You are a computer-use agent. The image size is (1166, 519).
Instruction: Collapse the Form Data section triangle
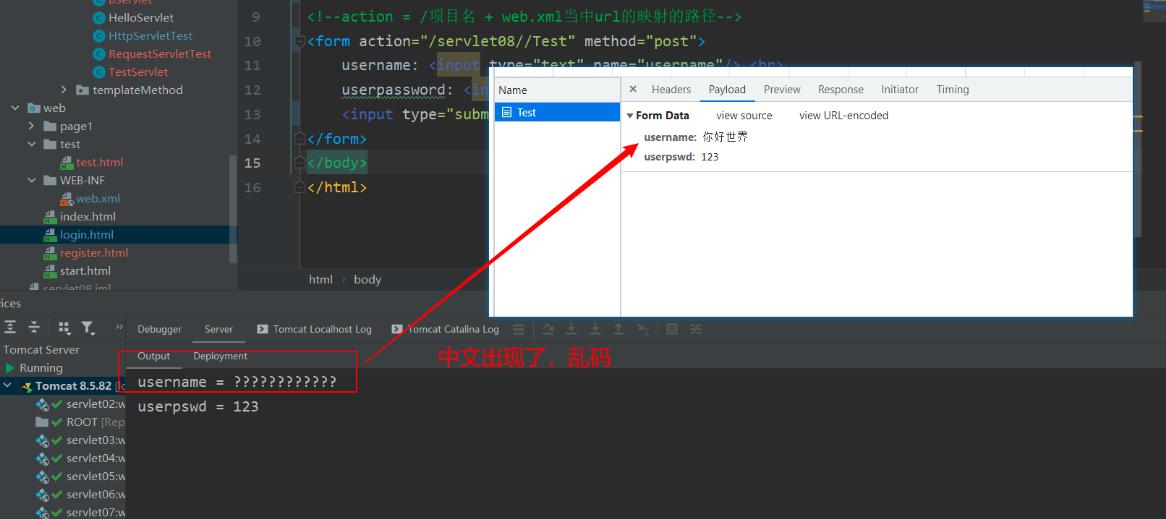[630, 115]
